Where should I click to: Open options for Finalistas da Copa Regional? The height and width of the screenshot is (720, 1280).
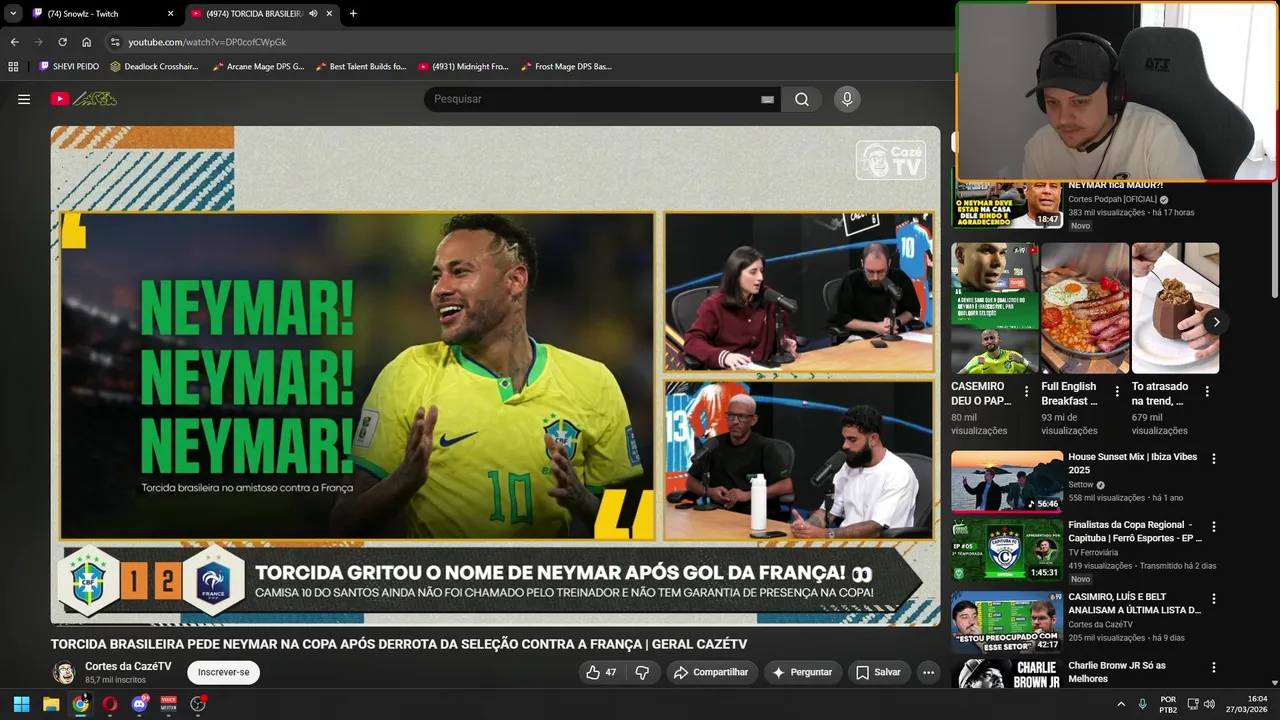[x=1214, y=526]
